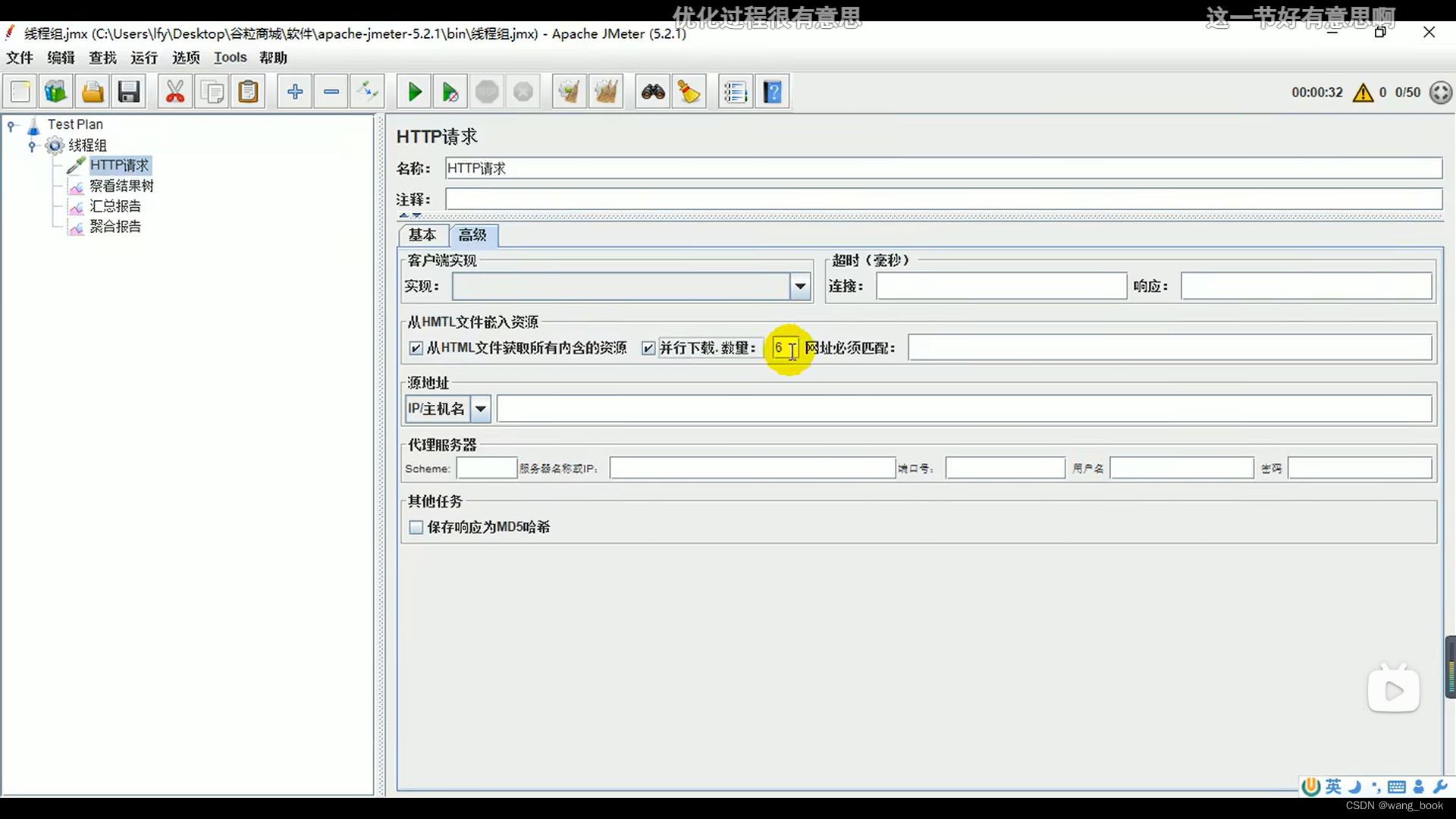Click the video play overlay button
This screenshot has height=819, width=1456.
(x=1393, y=689)
